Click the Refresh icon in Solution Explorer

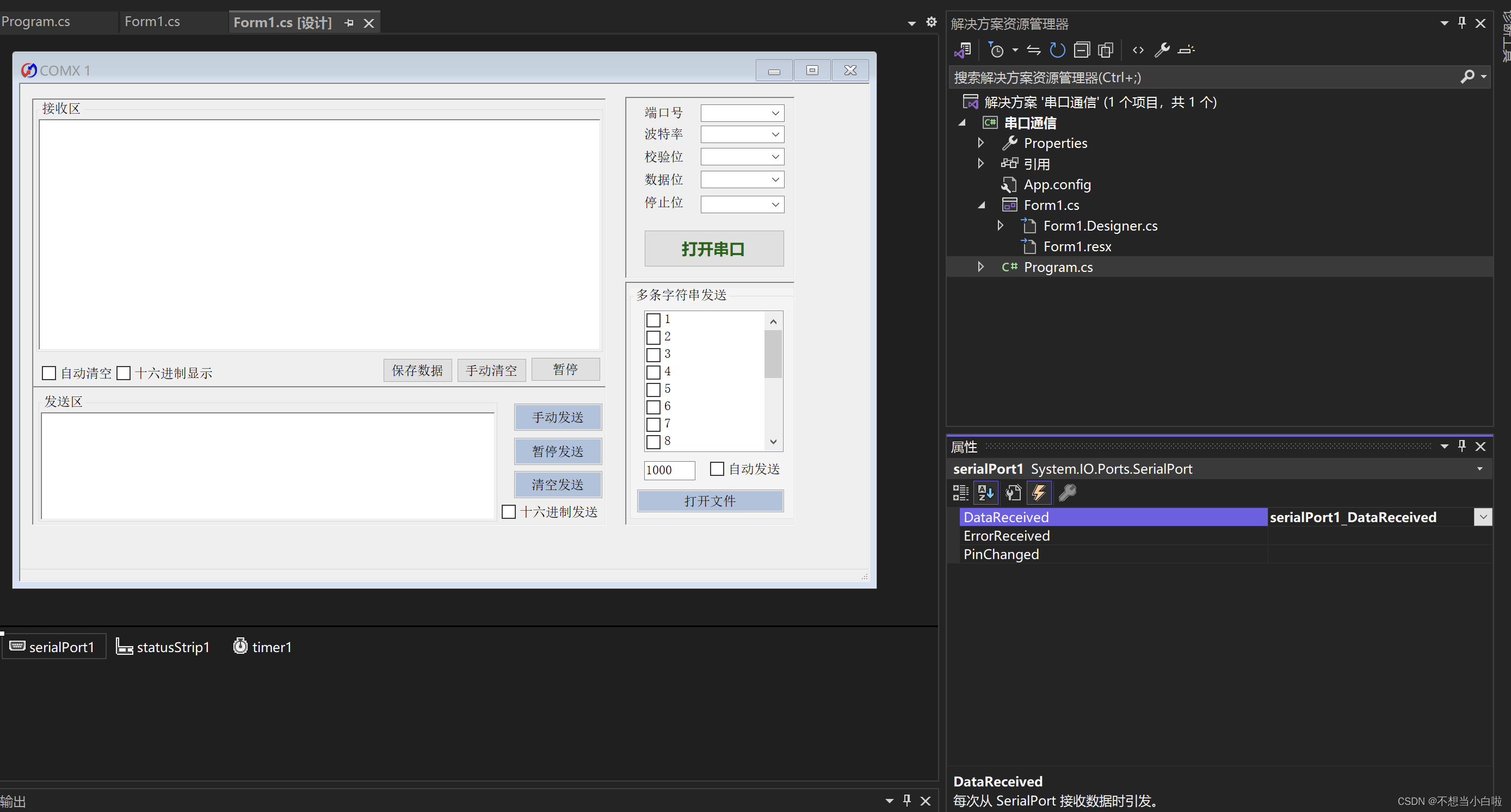[1057, 51]
